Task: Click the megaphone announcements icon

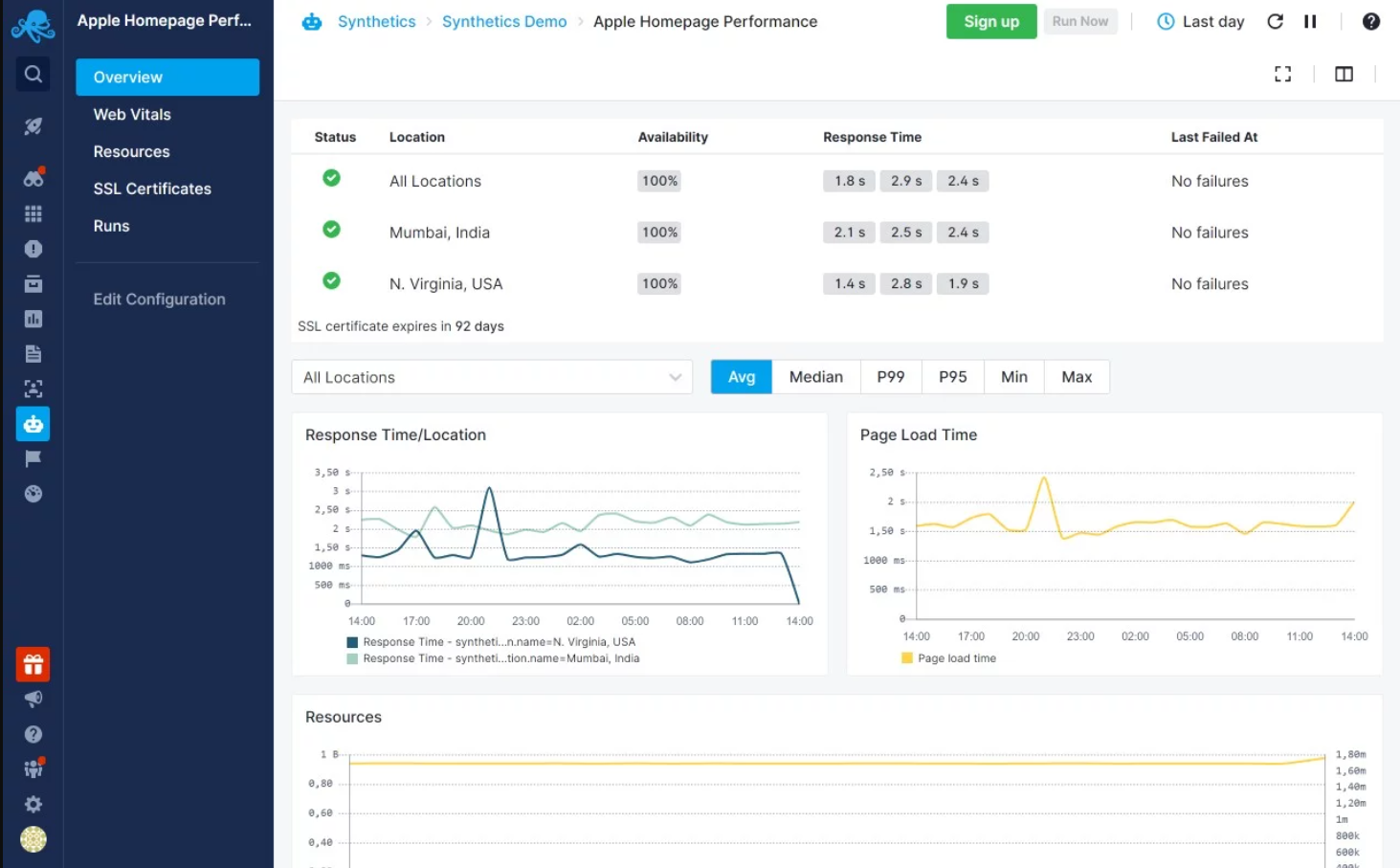Action: pos(33,699)
